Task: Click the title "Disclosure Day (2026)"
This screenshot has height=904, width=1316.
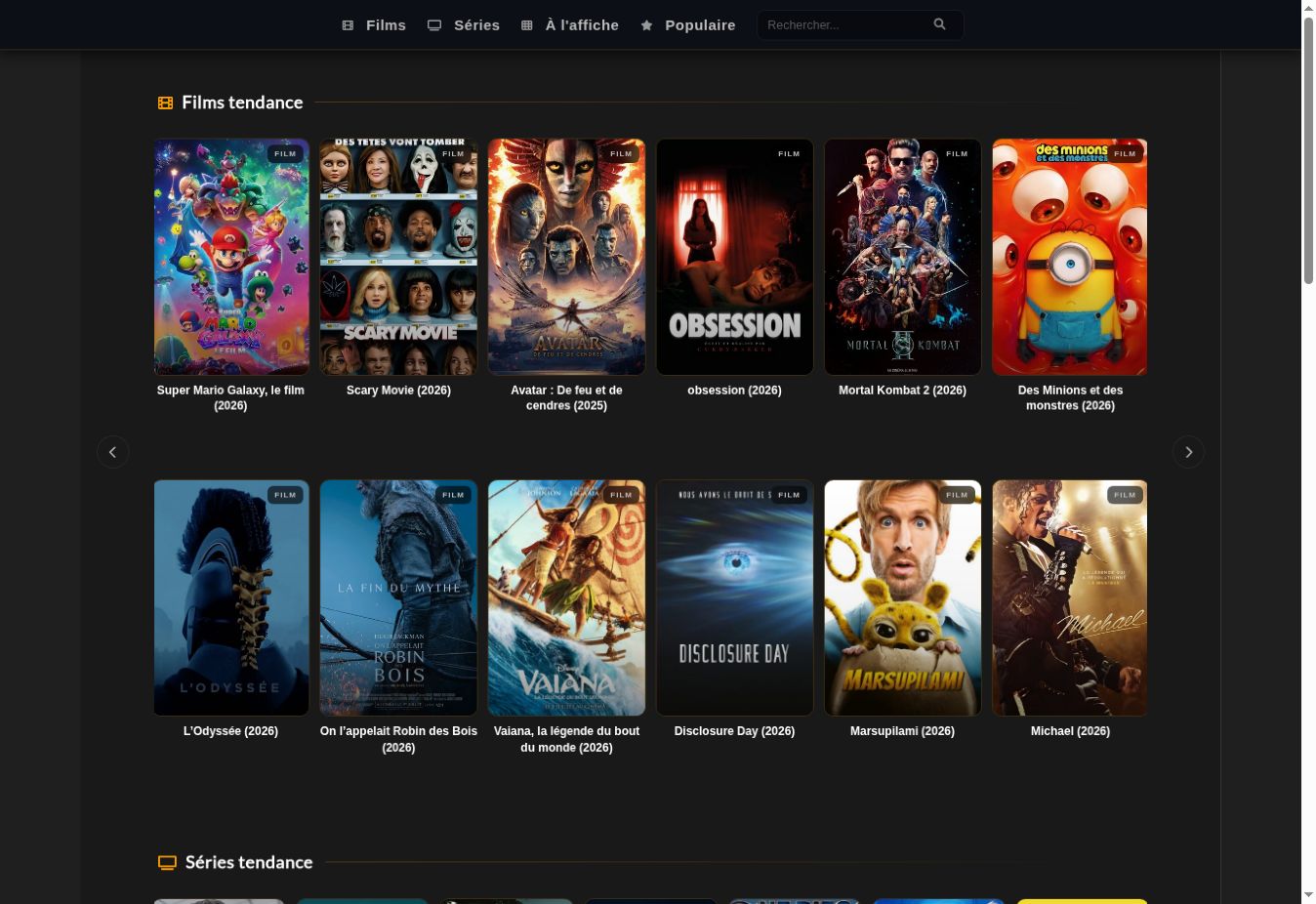Action: [x=735, y=731]
